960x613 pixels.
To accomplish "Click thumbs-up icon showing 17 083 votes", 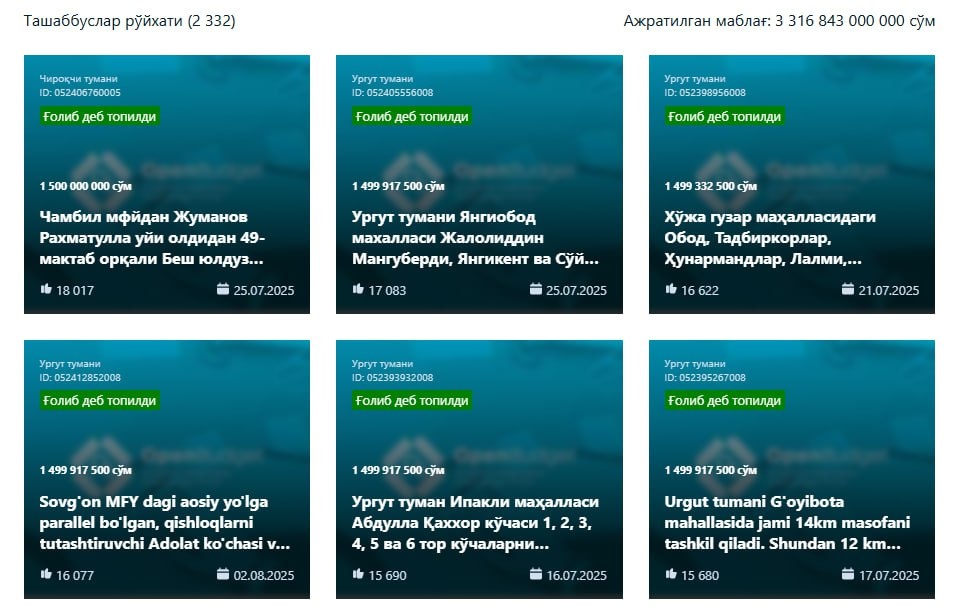I will coord(358,288).
